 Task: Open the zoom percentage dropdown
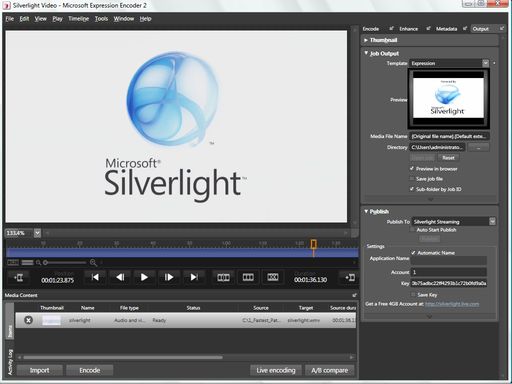click(x=37, y=233)
